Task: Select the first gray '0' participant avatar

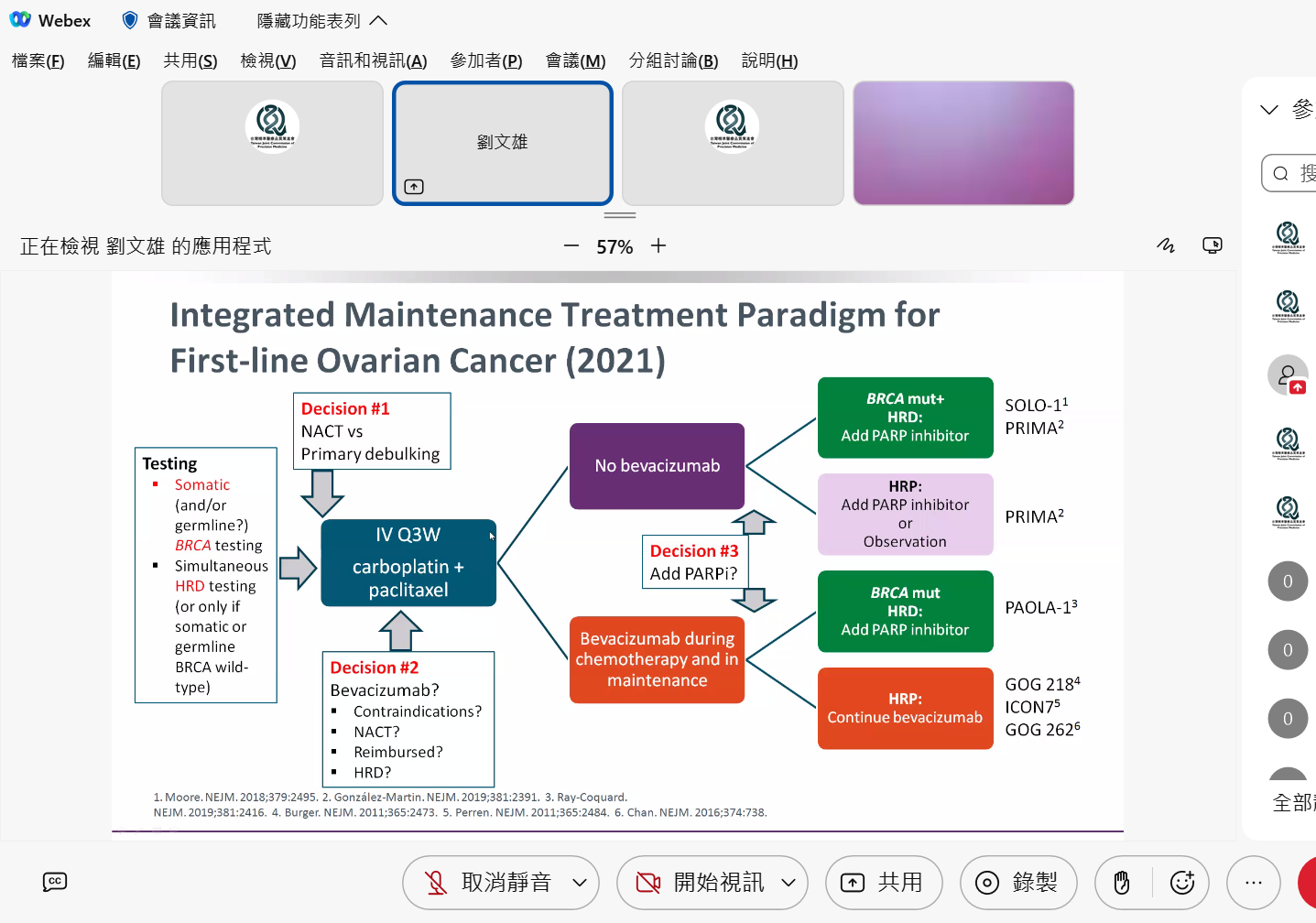Action: point(1288,581)
